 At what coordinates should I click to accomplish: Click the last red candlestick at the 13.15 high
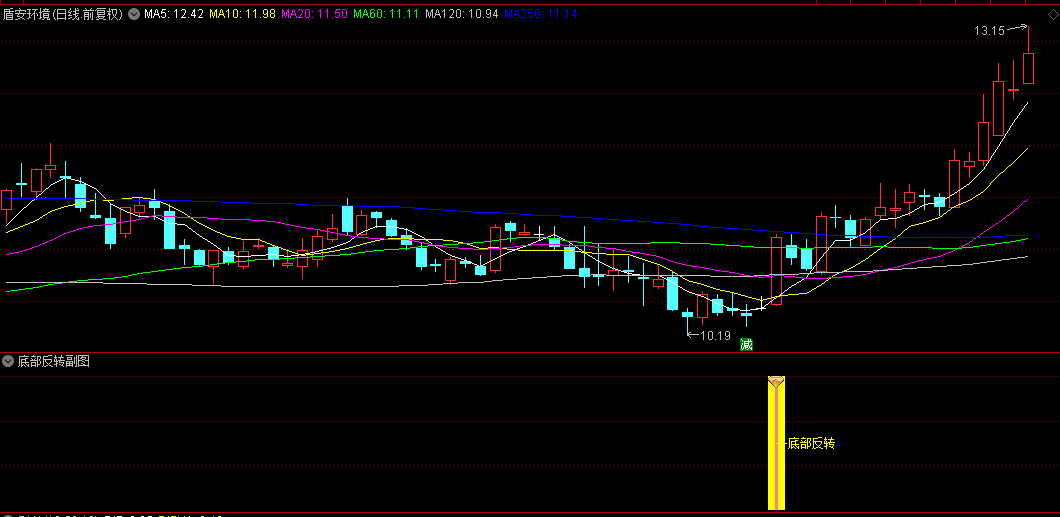pos(1028,68)
